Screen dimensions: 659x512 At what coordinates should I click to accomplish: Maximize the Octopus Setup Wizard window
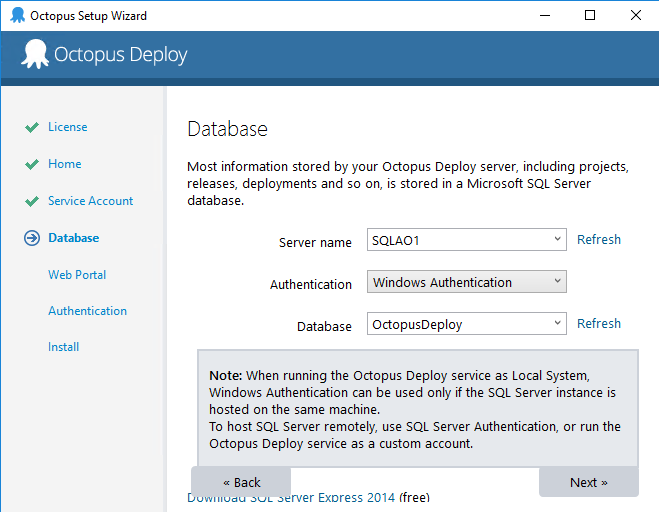tap(590, 16)
